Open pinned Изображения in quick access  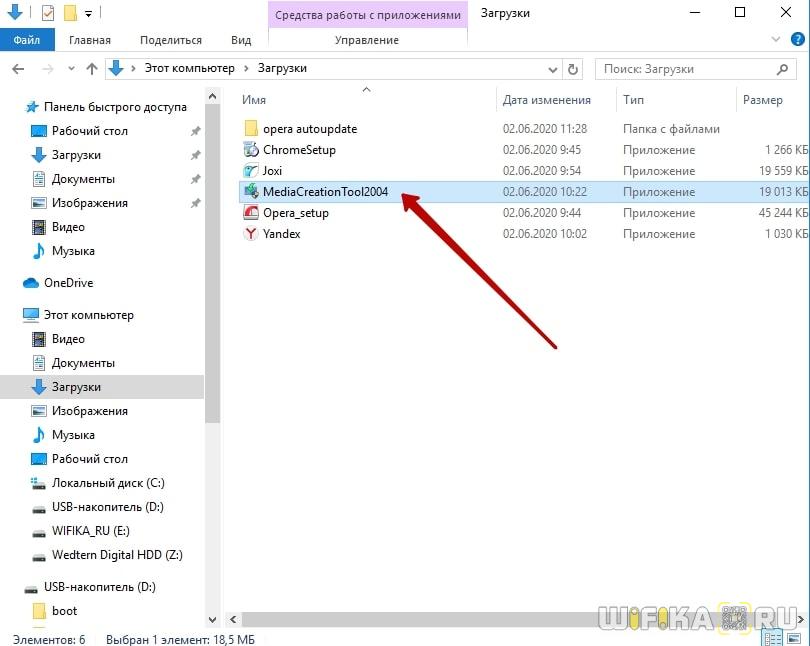point(89,203)
